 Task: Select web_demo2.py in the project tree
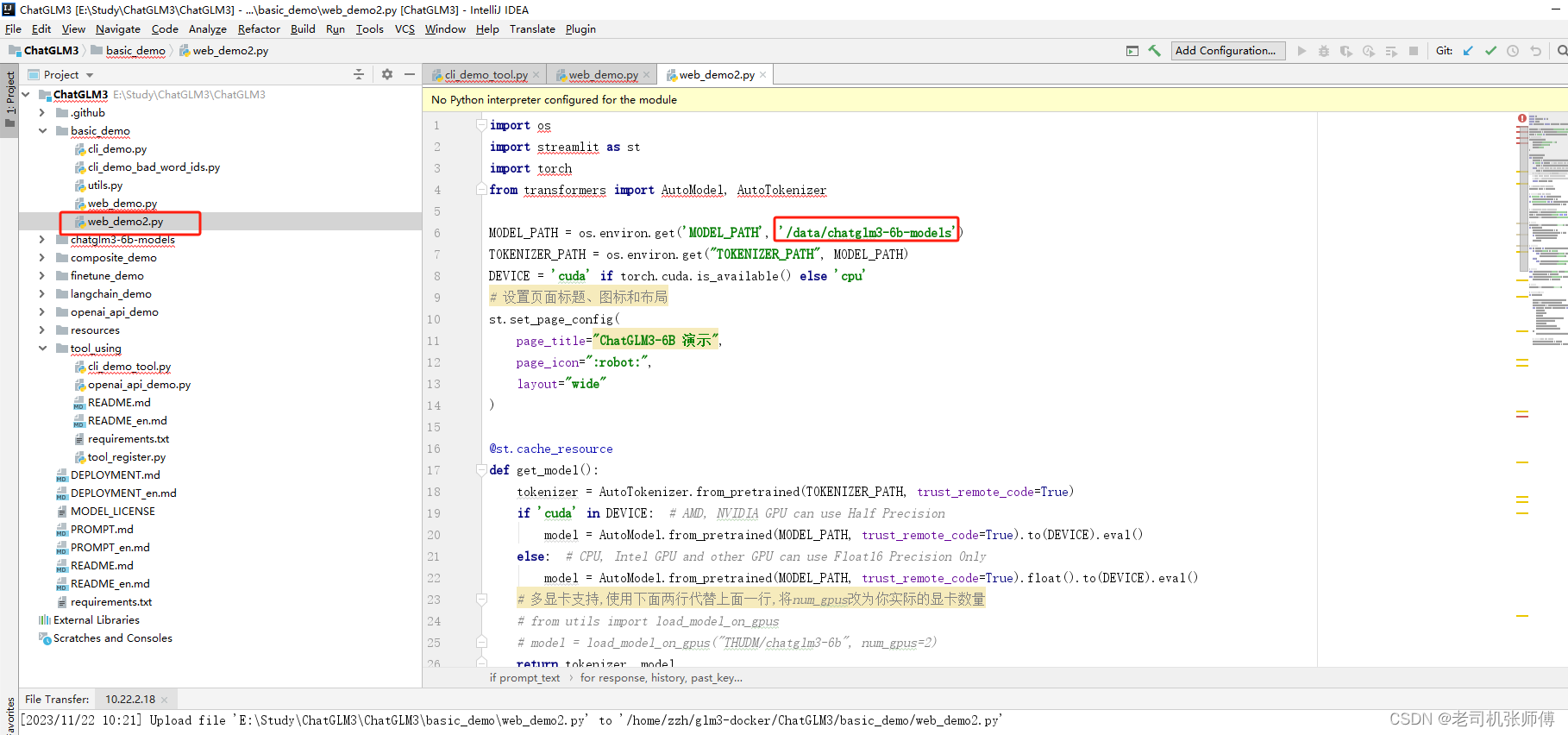tap(125, 222)
